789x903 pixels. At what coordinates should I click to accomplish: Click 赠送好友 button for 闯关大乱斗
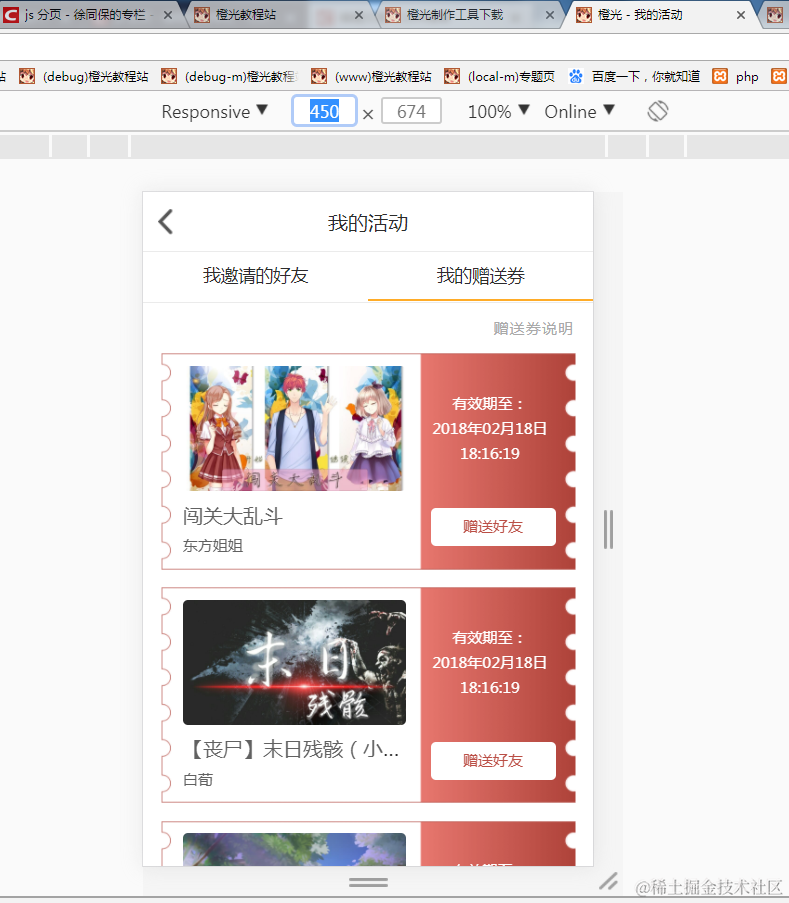click(x=493, y=526)
